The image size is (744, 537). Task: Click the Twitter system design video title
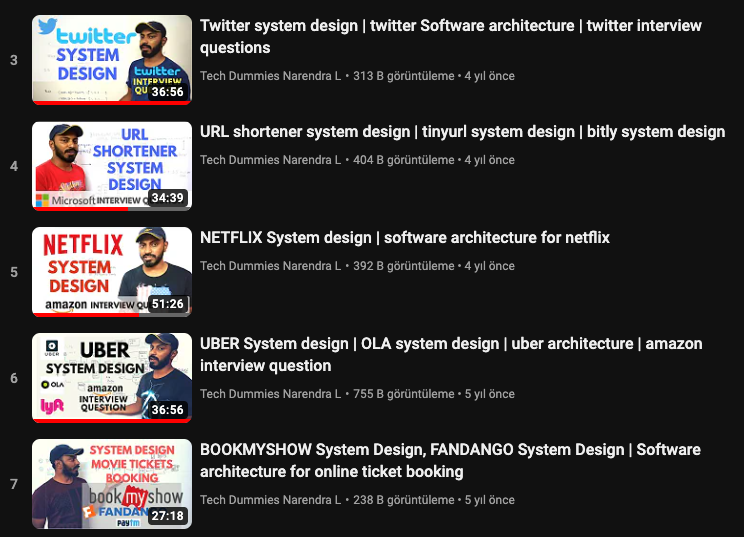450,37
